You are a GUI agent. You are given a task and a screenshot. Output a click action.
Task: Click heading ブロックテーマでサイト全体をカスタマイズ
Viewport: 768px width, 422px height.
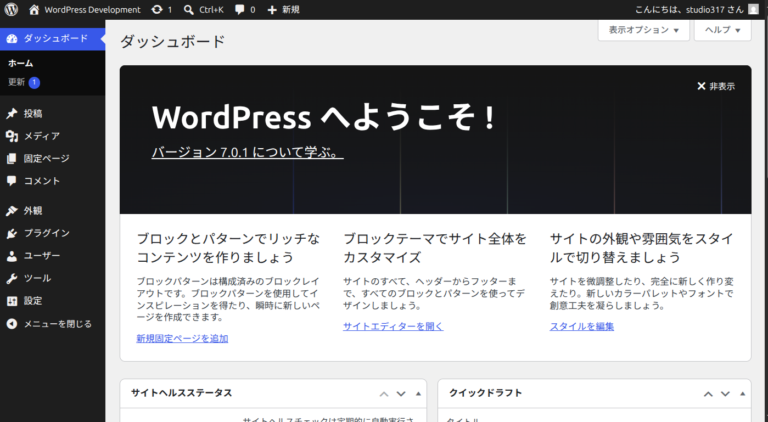click(x=435, y=248)
